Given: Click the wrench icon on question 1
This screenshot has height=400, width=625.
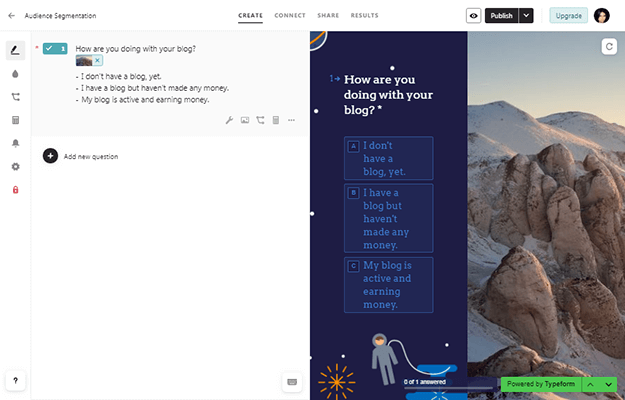Looking at the screenshot, I should pyautogui.click(x=229, y=120).
